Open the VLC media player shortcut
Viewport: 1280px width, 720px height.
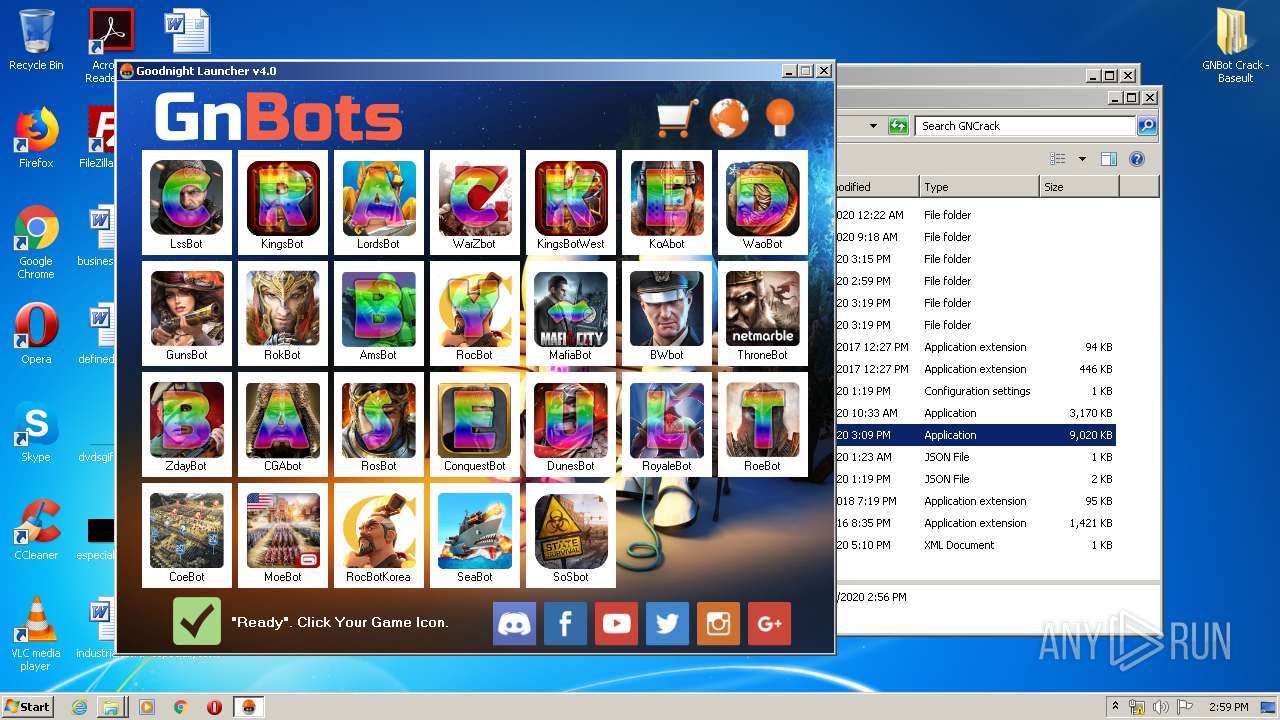(x=36, y=634)
